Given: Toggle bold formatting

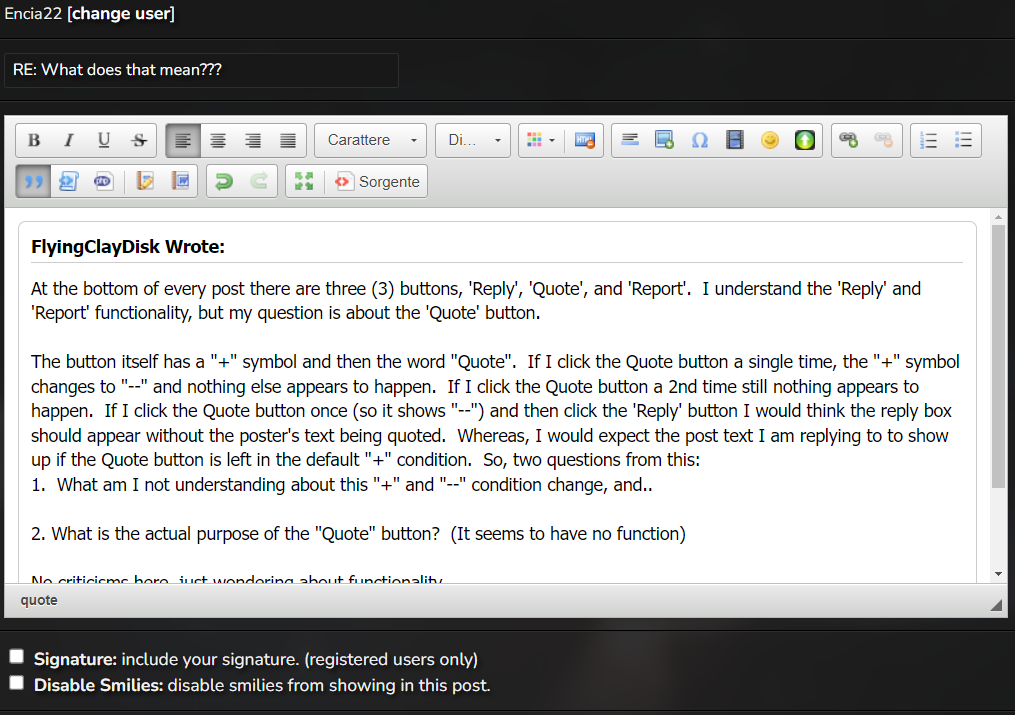Looking at the screenshot, I should [34, 140].
